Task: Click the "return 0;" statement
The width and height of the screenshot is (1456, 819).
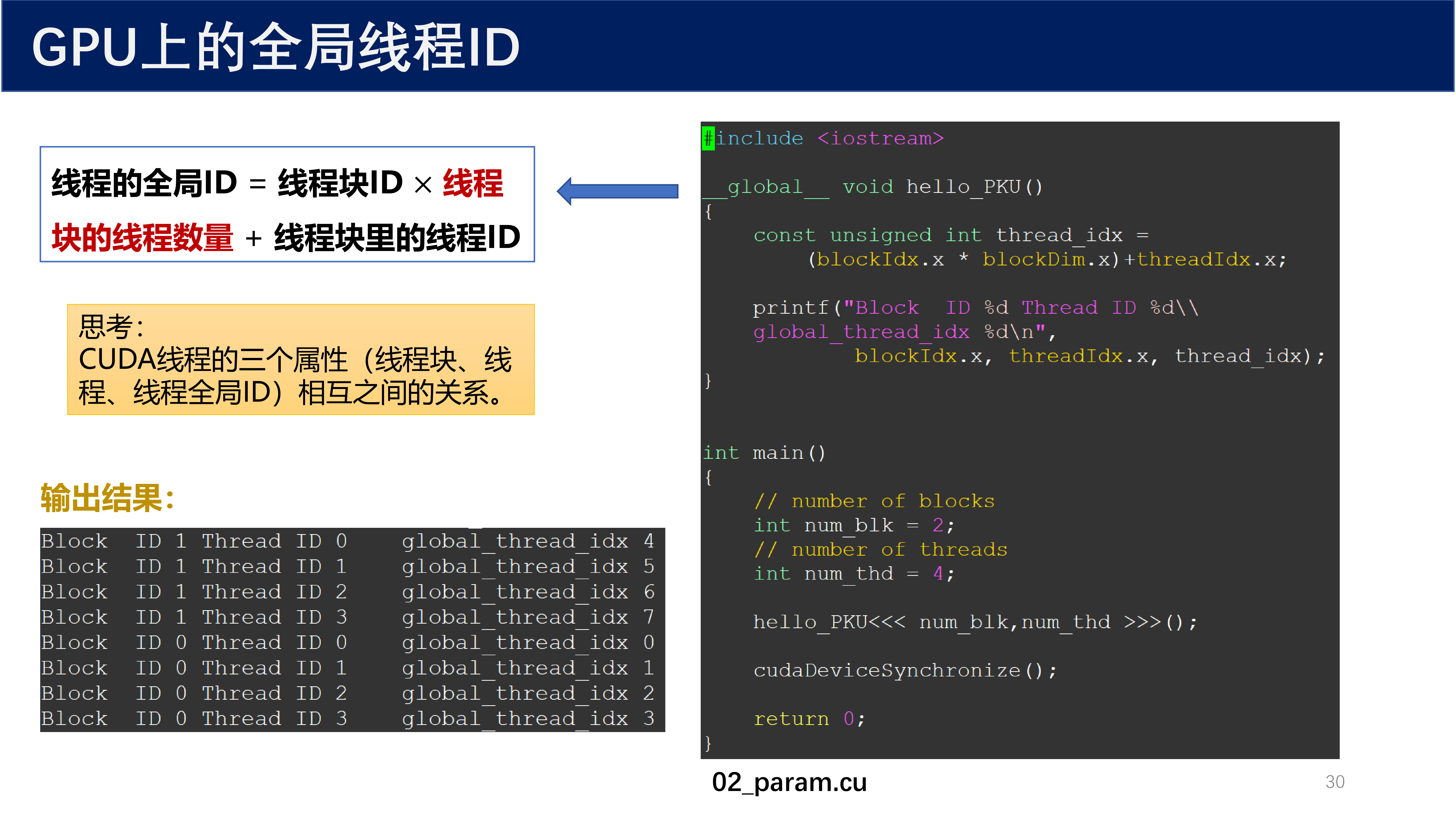Action: tap(809, 719)
